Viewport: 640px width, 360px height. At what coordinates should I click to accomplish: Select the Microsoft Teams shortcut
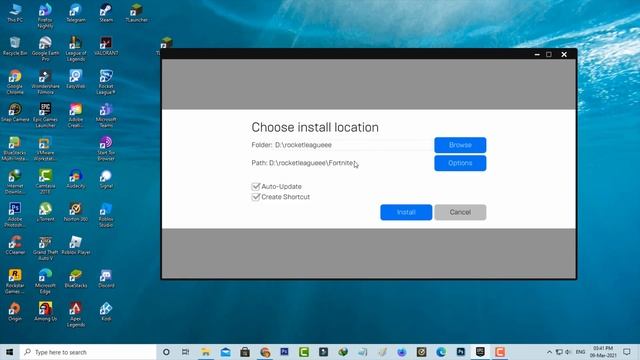(106, 115)
